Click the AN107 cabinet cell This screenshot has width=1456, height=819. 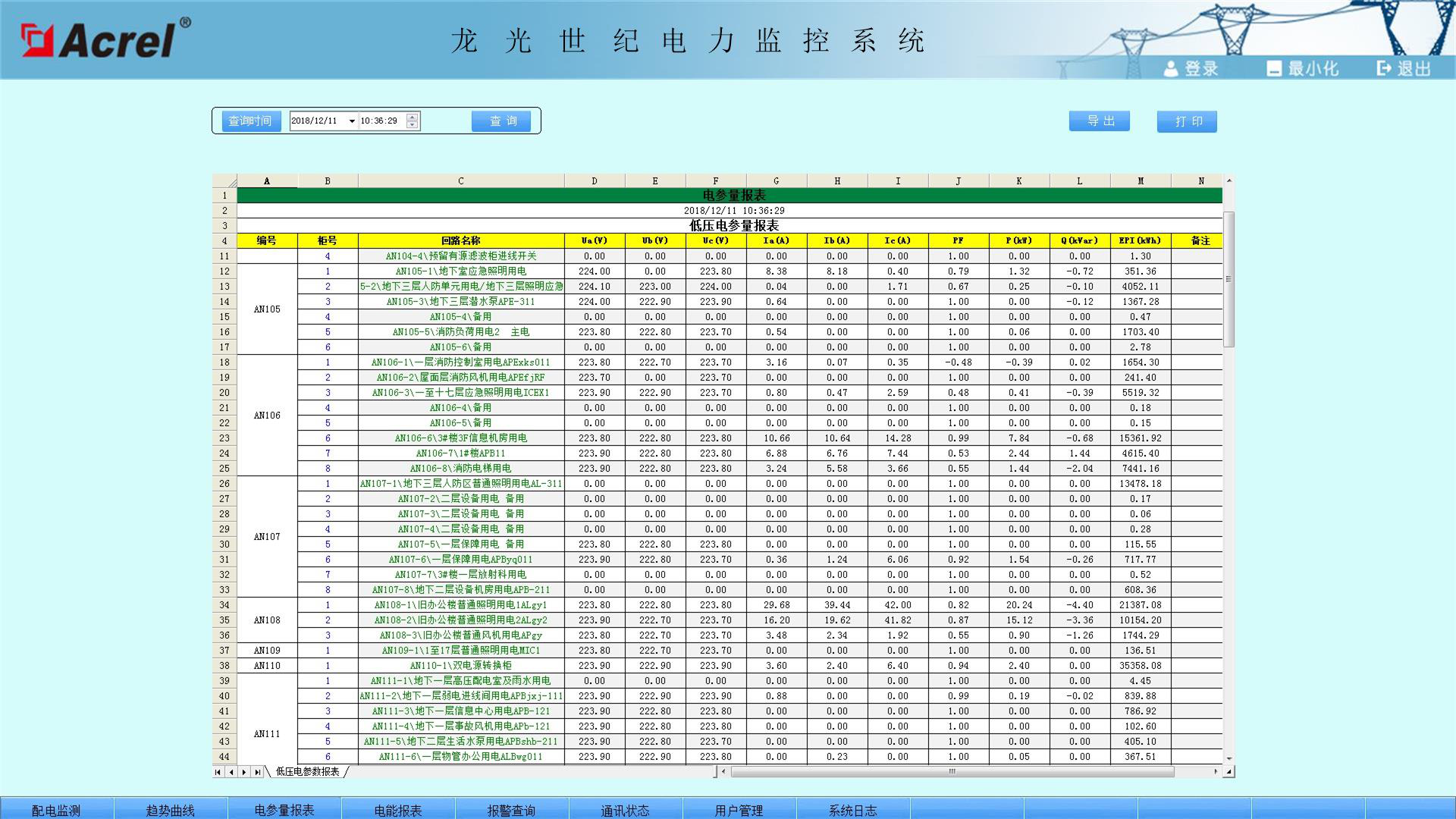(267, 537)
